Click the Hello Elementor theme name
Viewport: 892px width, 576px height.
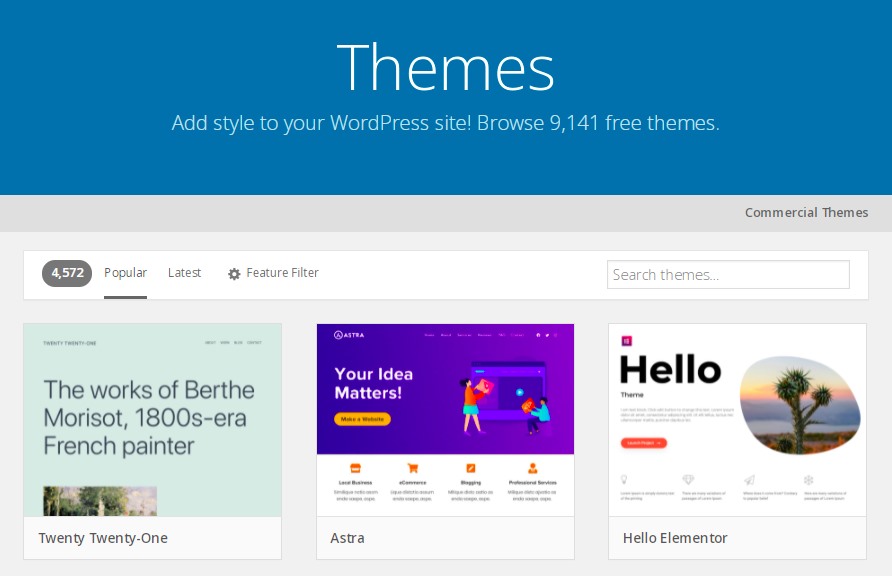coord(675,538)
